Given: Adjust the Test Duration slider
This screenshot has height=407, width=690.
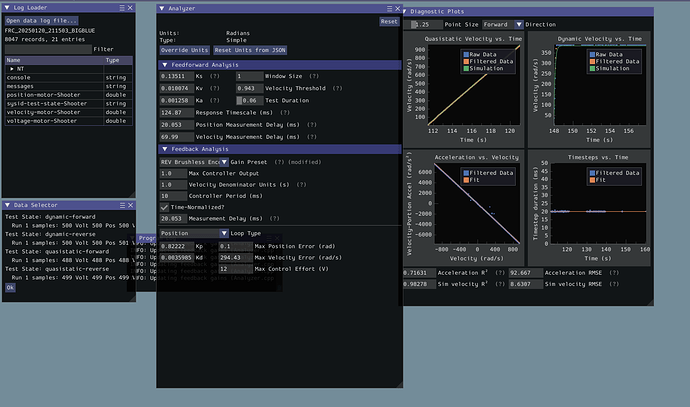Looking at the screenshot, I should [250, 101].
